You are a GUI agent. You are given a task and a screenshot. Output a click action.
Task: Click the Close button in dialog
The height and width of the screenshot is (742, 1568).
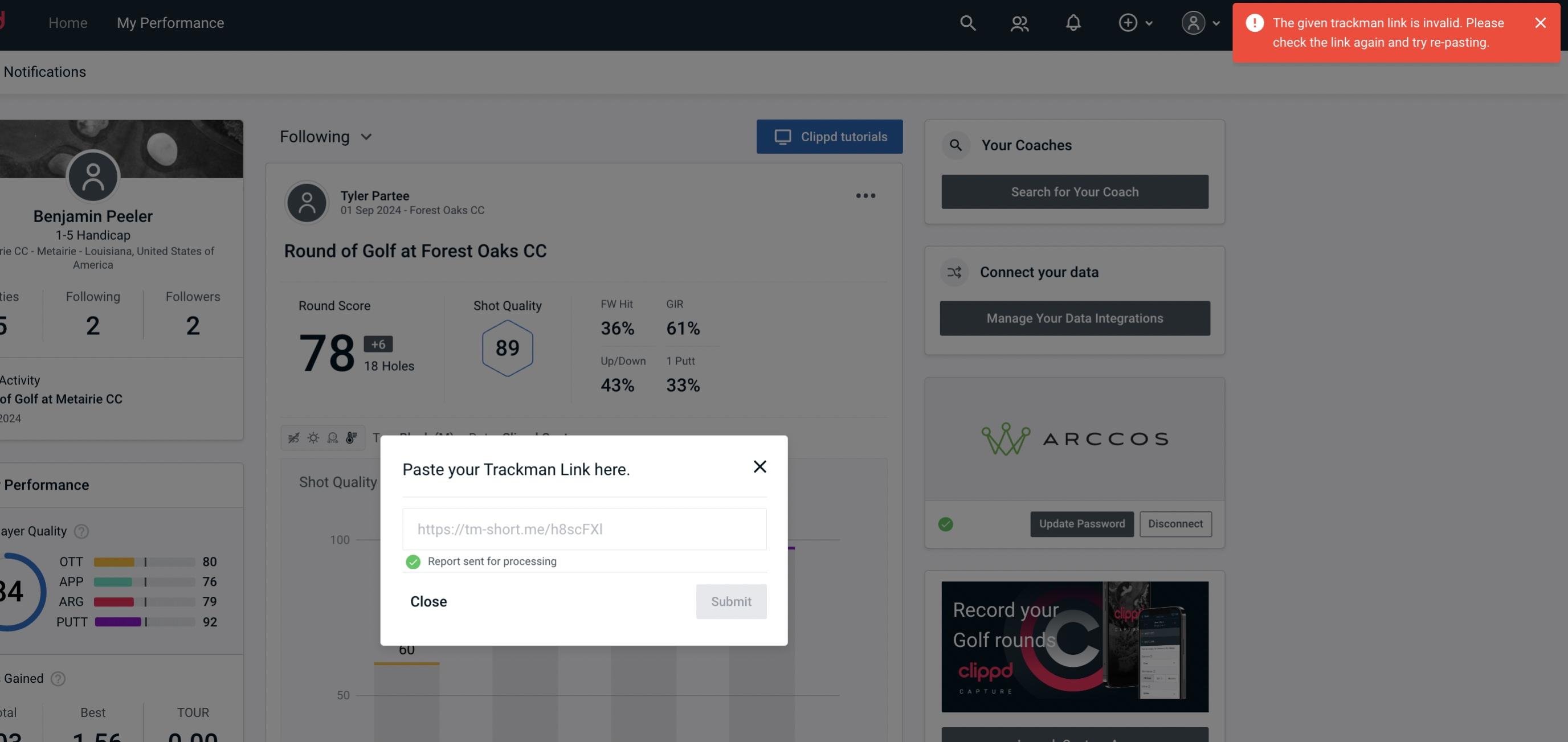coord(428,601)
